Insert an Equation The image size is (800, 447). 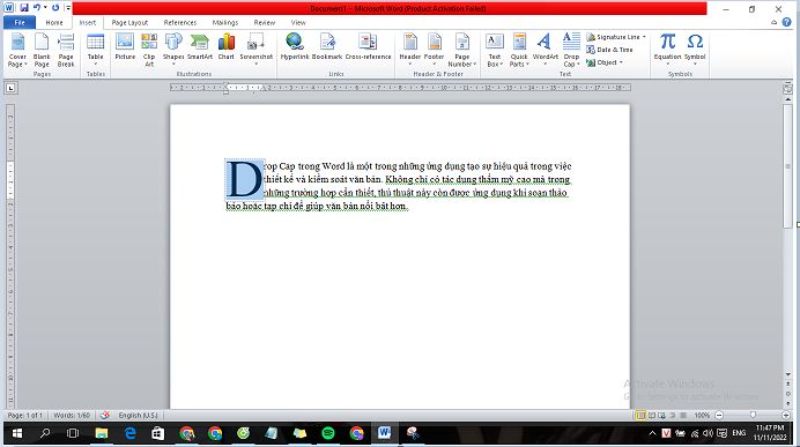[667, 49]
